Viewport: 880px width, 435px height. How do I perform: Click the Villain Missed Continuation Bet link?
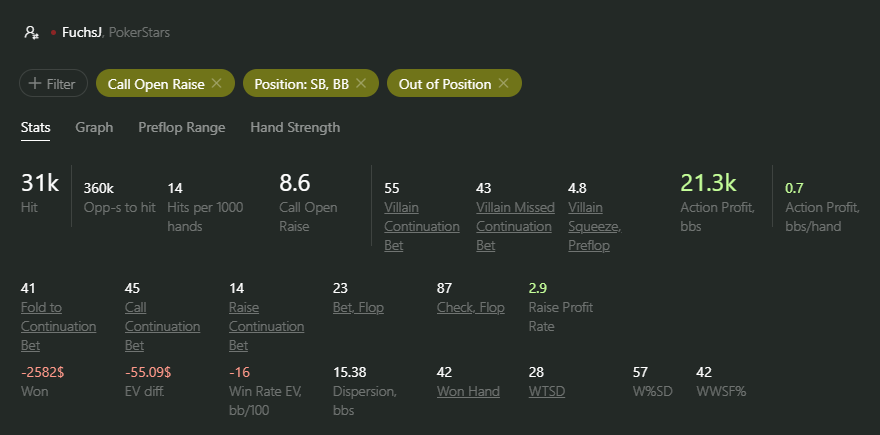[x=515, y=227]
